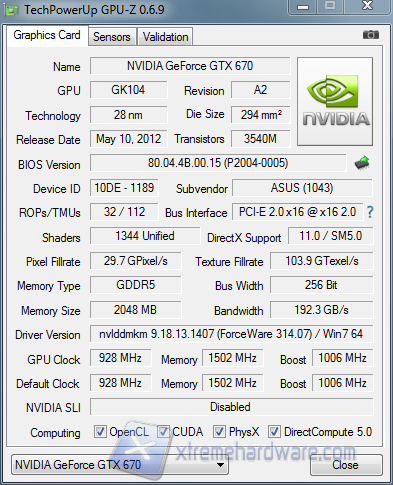Toggle the DirectCompute 5.0 checkbox

(274, 432)
